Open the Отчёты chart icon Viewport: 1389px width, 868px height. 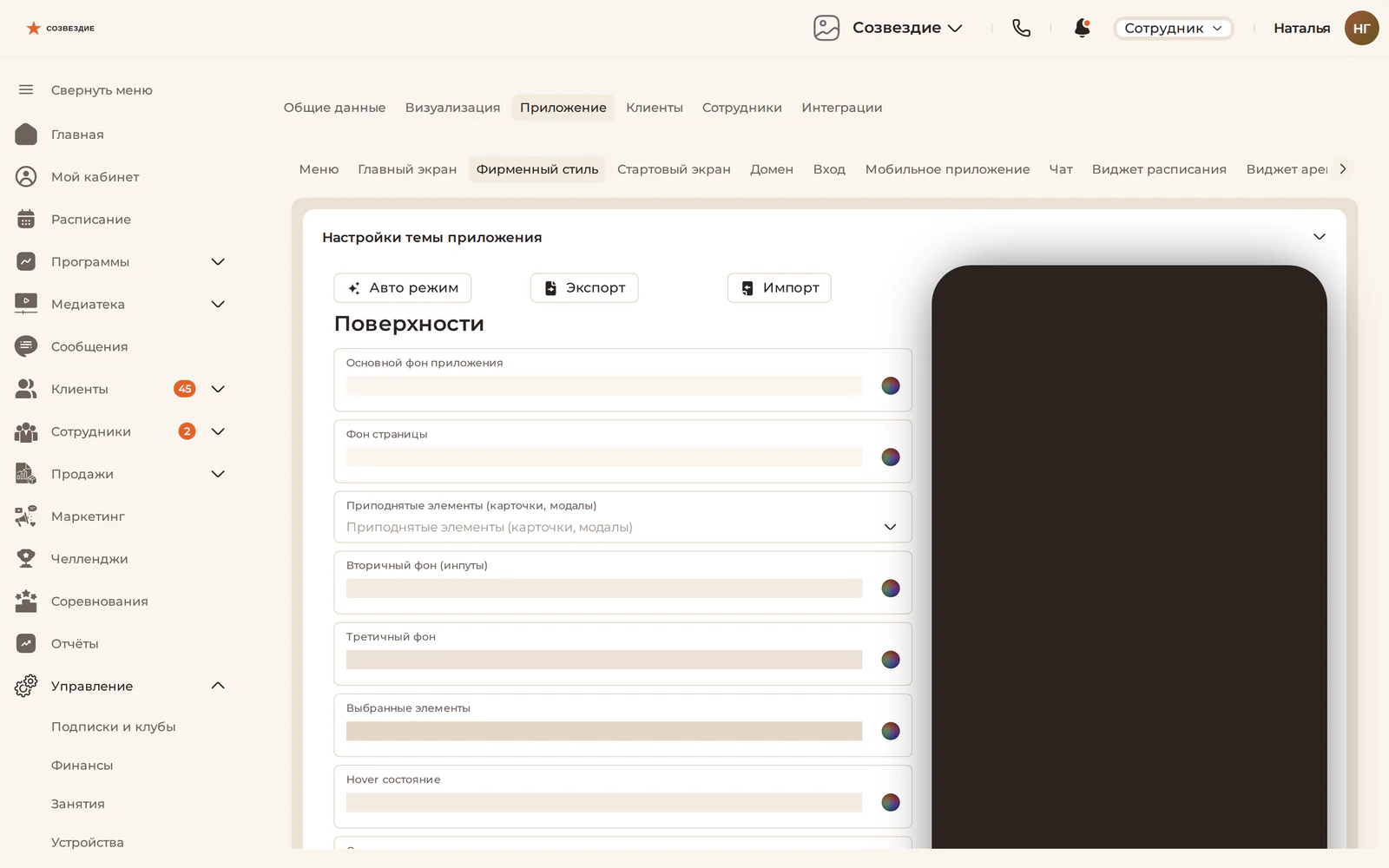26,643
